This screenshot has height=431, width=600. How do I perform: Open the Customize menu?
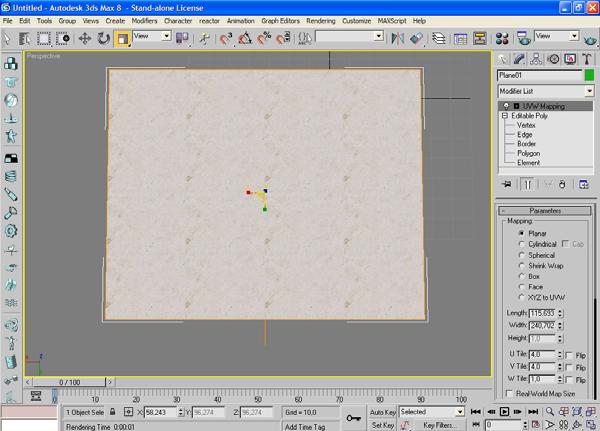(356, 21)
